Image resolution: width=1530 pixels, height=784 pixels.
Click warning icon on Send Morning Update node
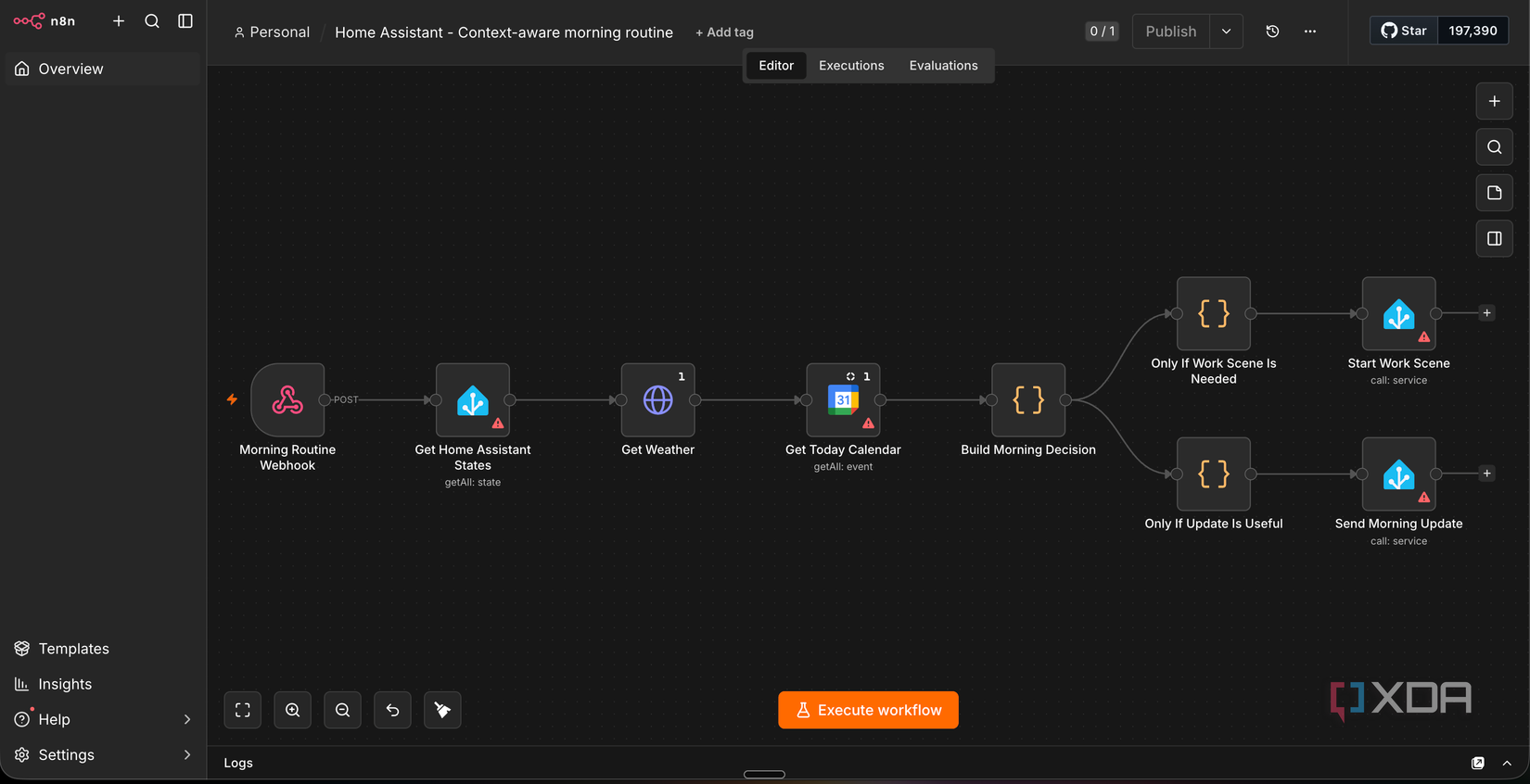1424,498
